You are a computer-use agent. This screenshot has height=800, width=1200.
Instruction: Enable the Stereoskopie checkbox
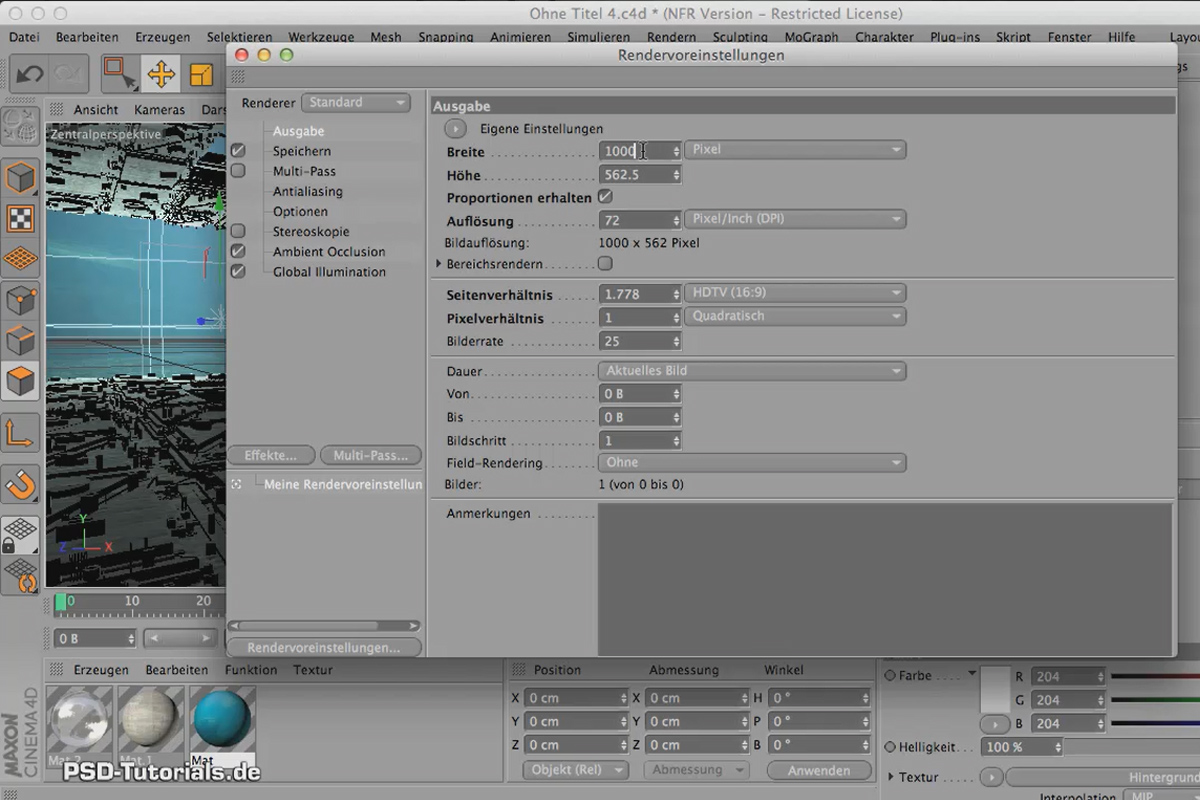click(238, 231)
